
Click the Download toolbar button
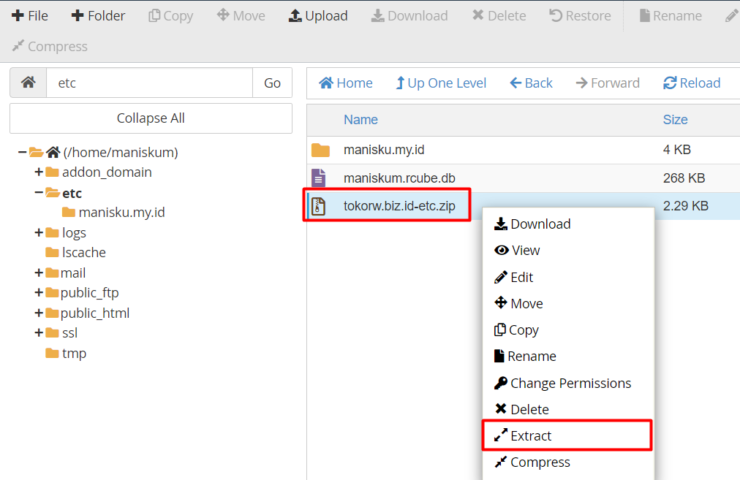[409, 16]
